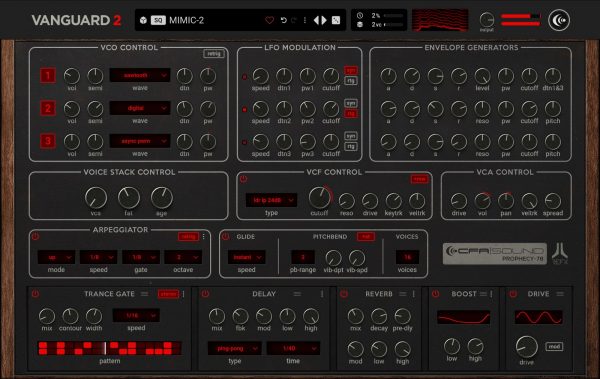Open the MIMIC-2 preset name browser
The width and height of the screenshot is (600, 379).
[x=186, y=20]
